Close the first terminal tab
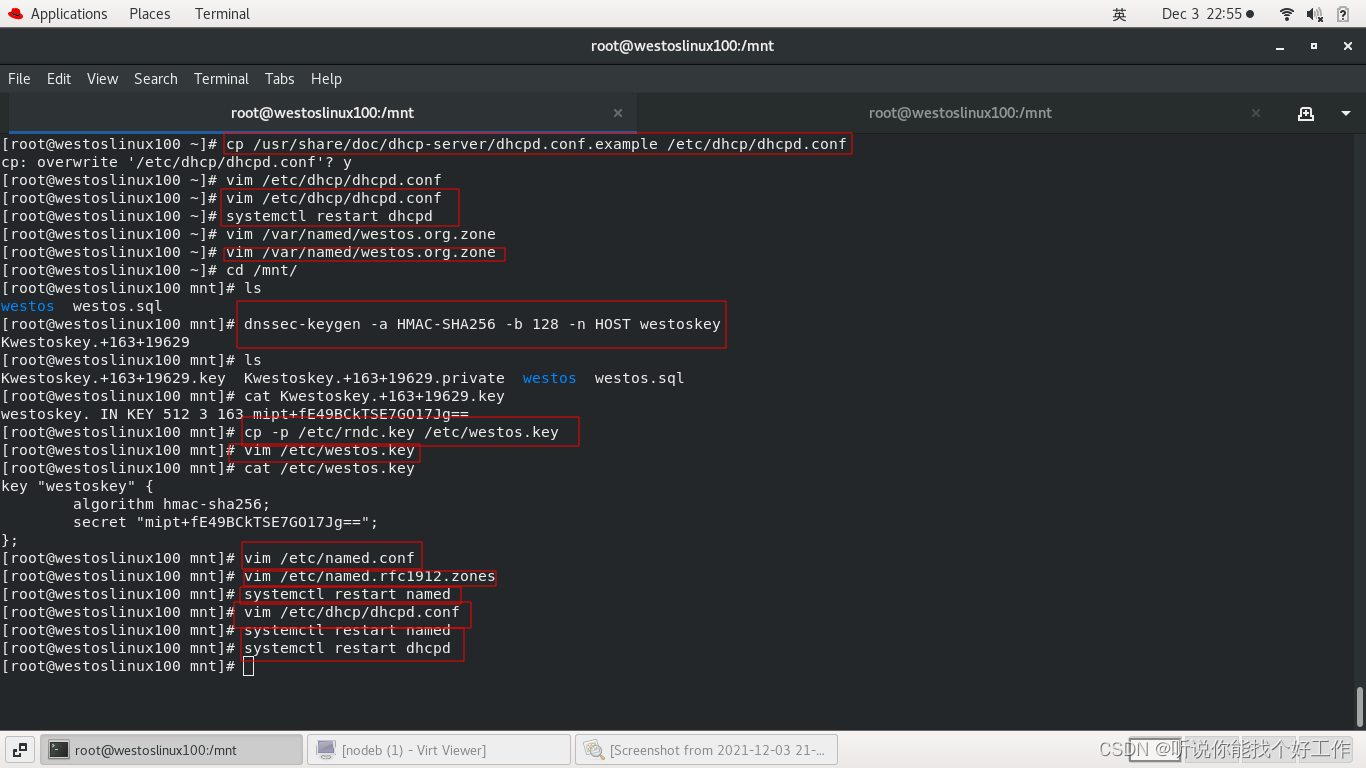The width and height of the screenshot is (1366, 768). pyautogui.click(x=618, y=113)
